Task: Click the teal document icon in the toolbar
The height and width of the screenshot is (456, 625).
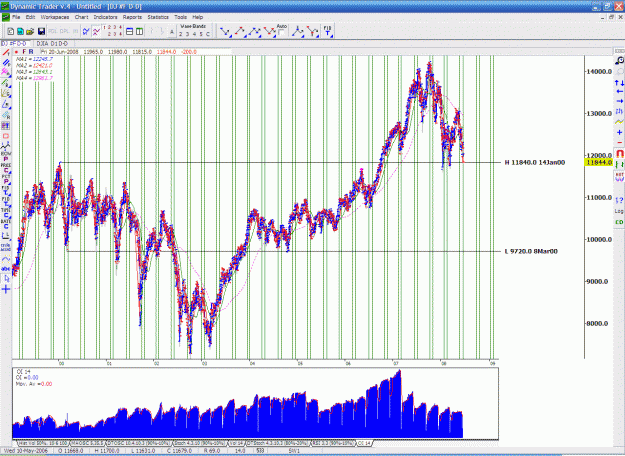Action: [20, 31]
